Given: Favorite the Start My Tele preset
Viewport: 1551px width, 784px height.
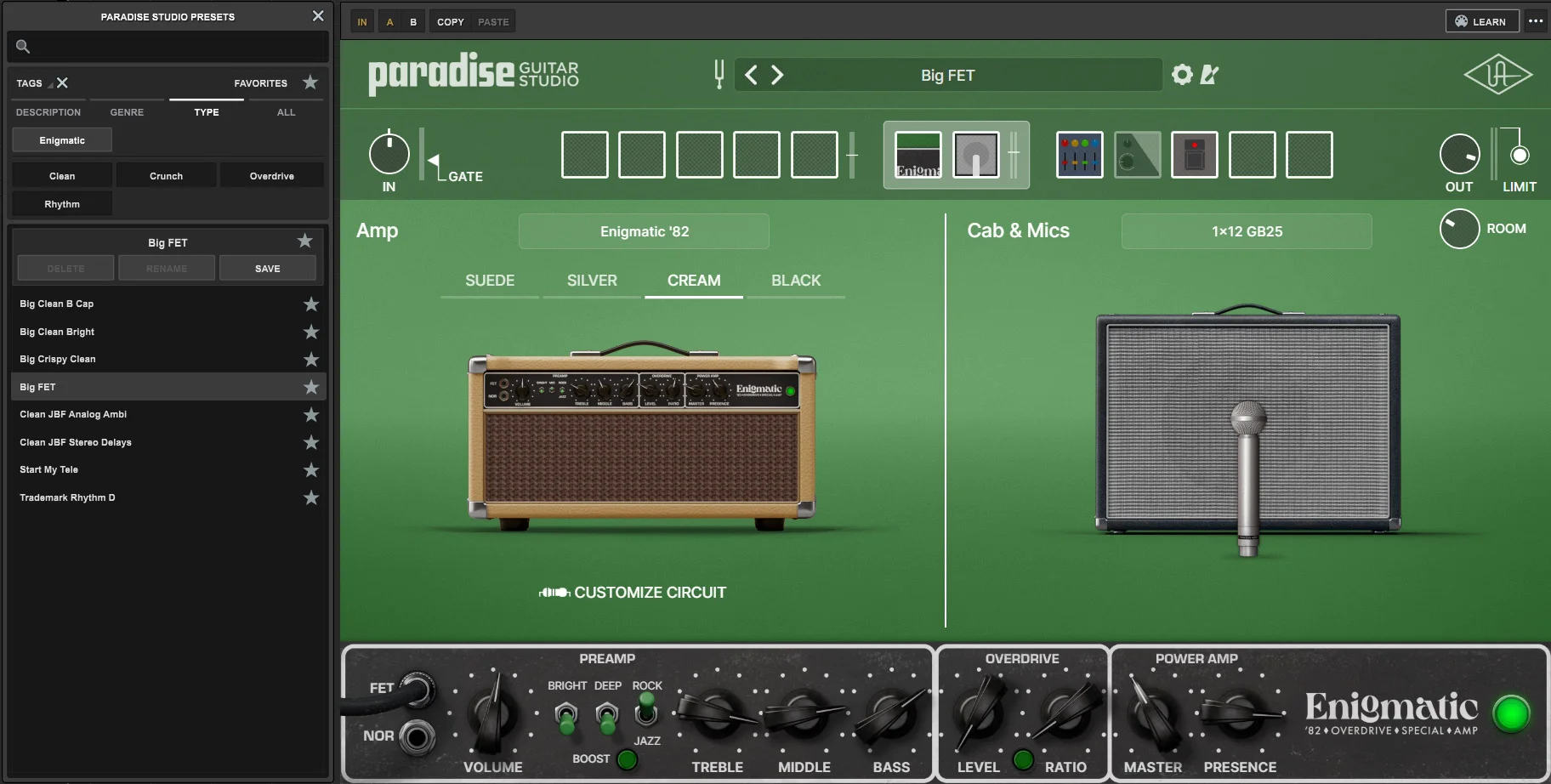Looking at the screenshot, I should [311, 469].
